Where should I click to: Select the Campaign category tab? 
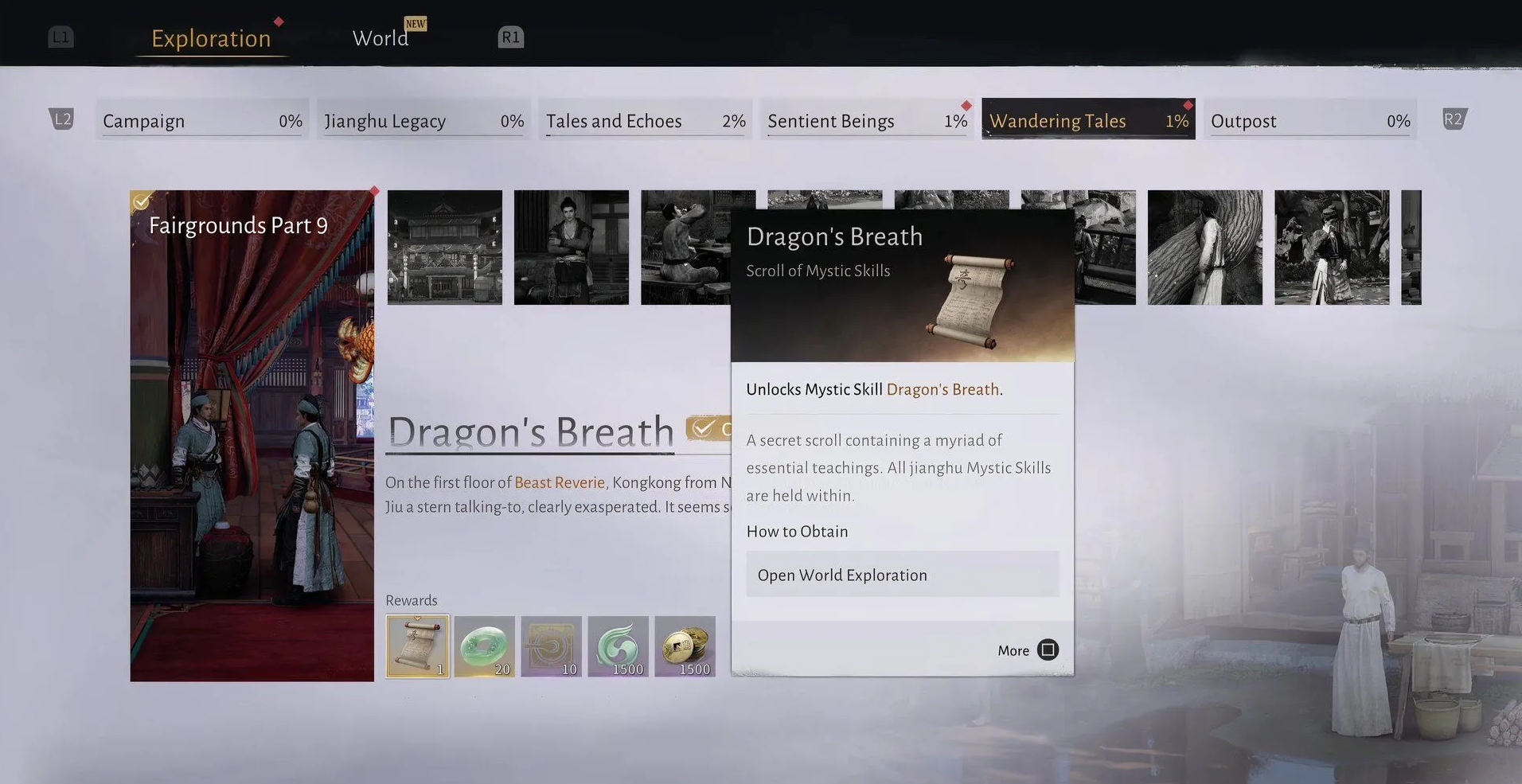(201, 120)
